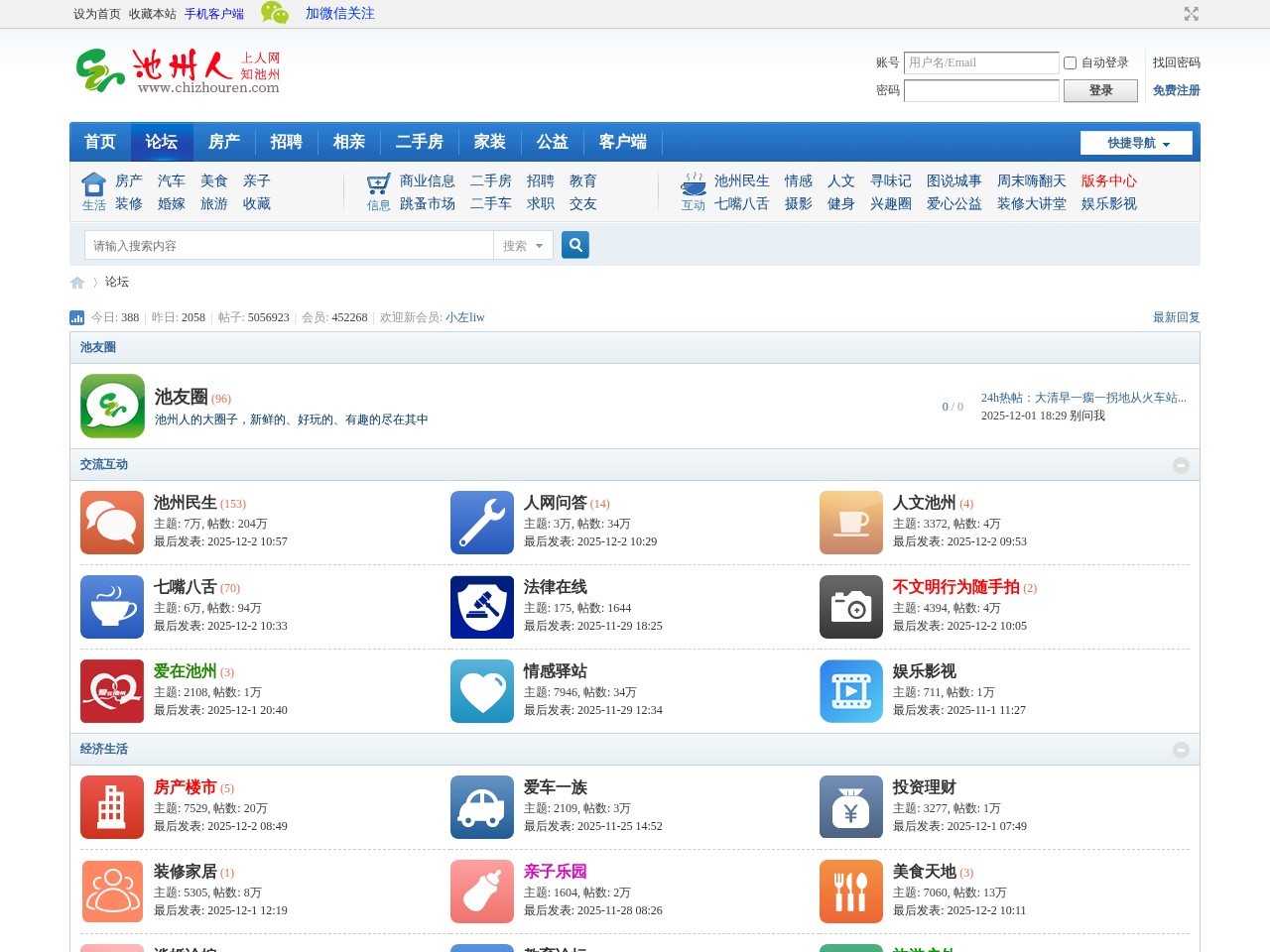Select the 招聘 navigation tab
This screenshot has height=952, width=1270.
pos(287,142)
